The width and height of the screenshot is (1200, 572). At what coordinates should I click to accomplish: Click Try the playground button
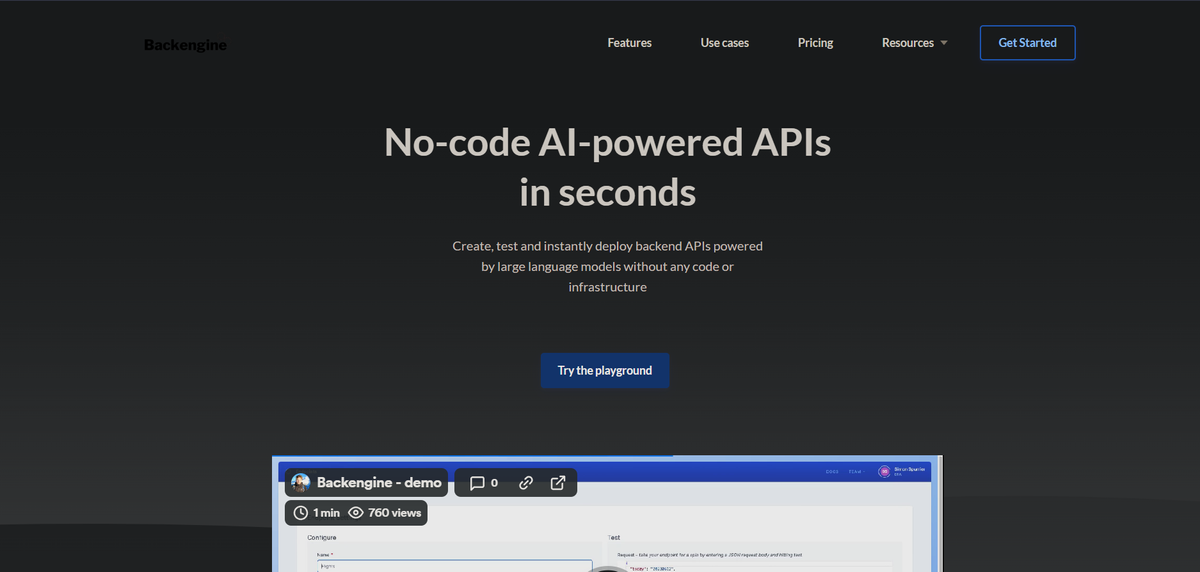[x=605, y=370]
